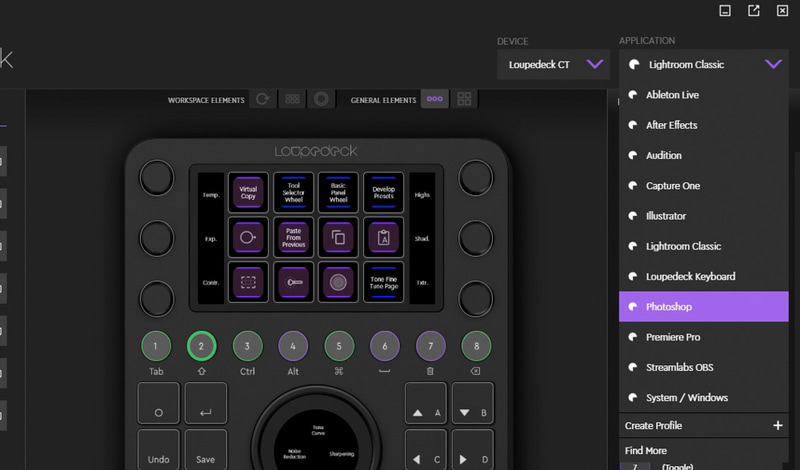Click the Virtual Copy touch button
Image resolution: width=800 pixels, height=470 pixels.
[x=248, y=192]
